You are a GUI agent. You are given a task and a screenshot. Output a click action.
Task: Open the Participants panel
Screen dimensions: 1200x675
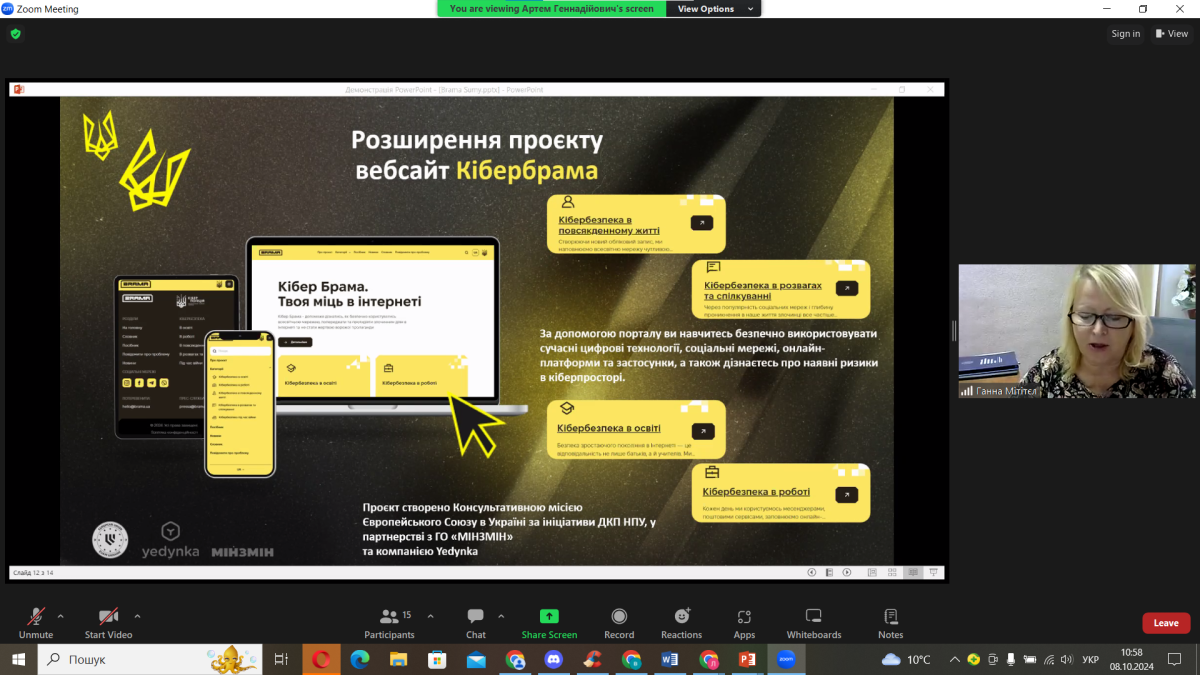pos(389,622)
